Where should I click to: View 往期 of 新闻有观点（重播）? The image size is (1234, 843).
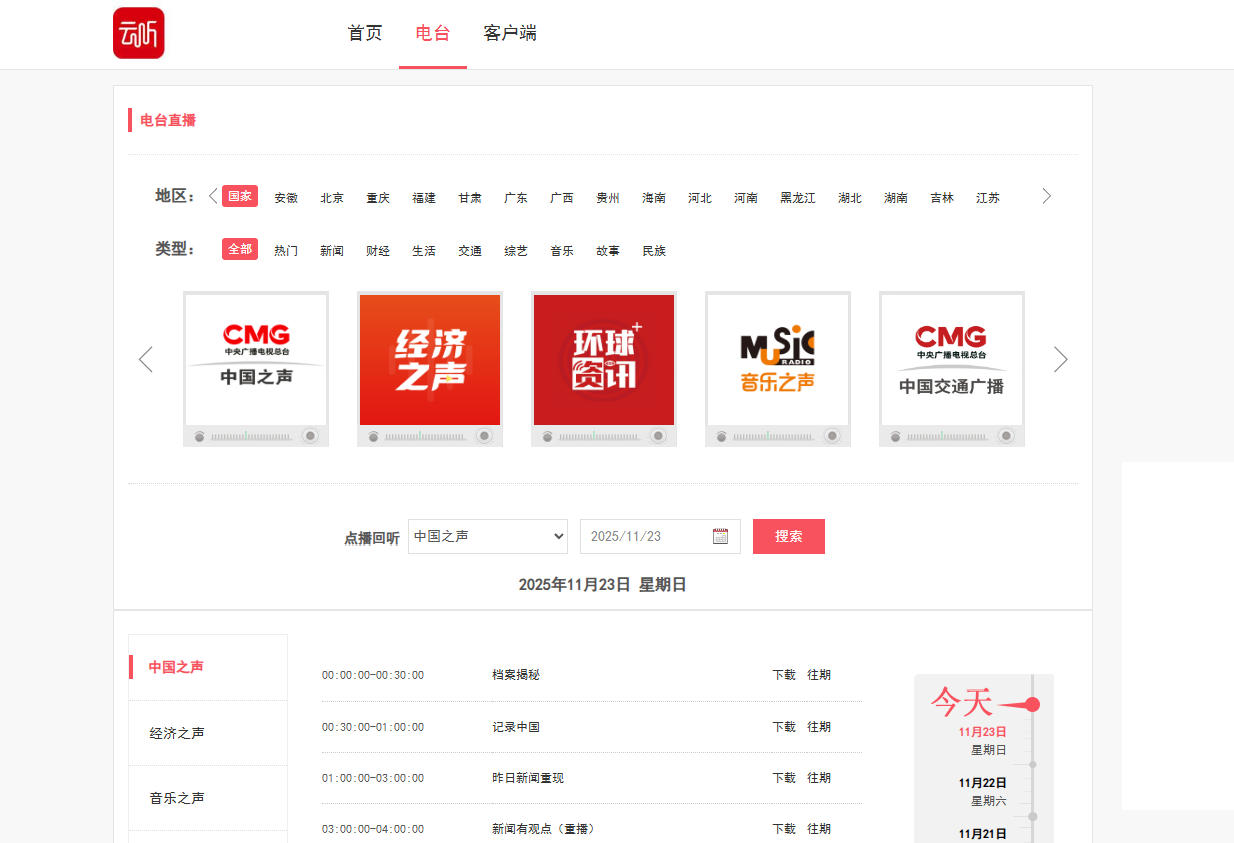tap(819, 829)
